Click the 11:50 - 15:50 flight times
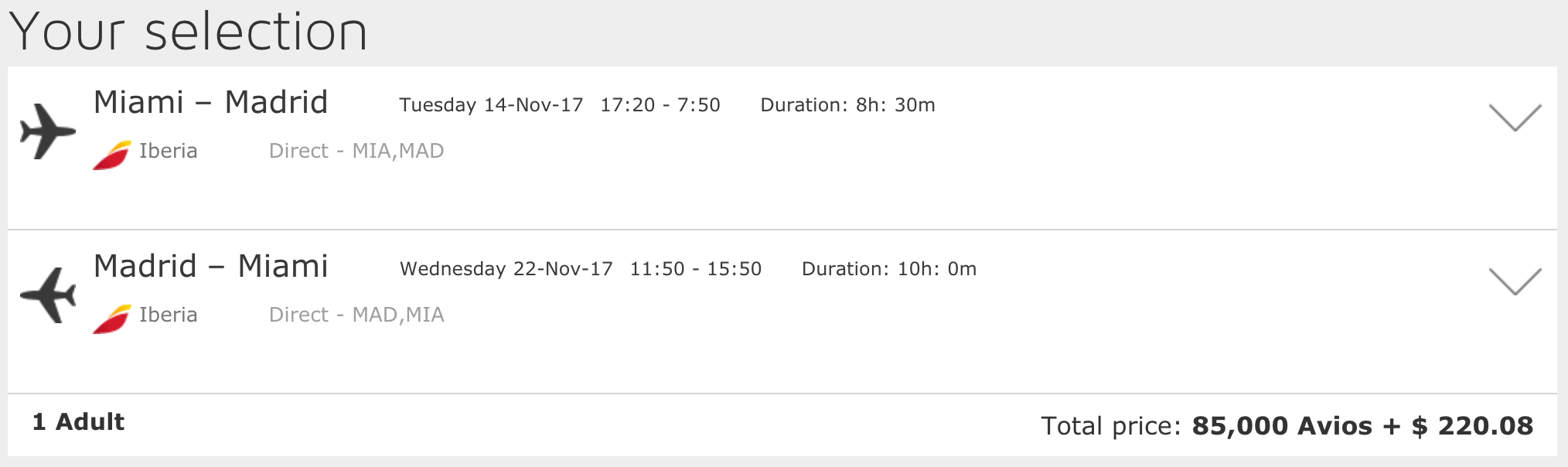This screenshot has height=467, width=1568. [x=696, y=269]
